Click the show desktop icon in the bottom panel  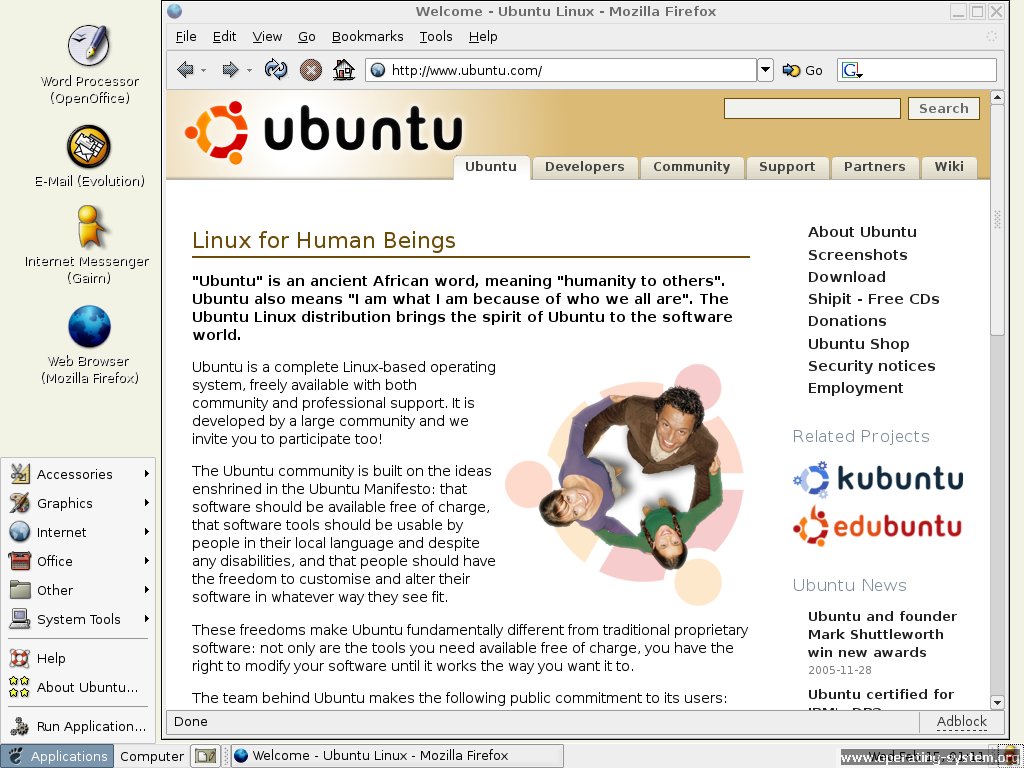point(206,756)
